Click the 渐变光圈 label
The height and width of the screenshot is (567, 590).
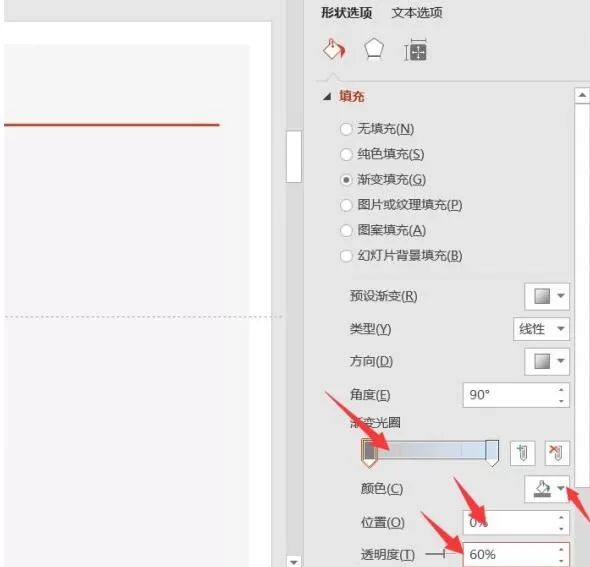tap(375, 423)
